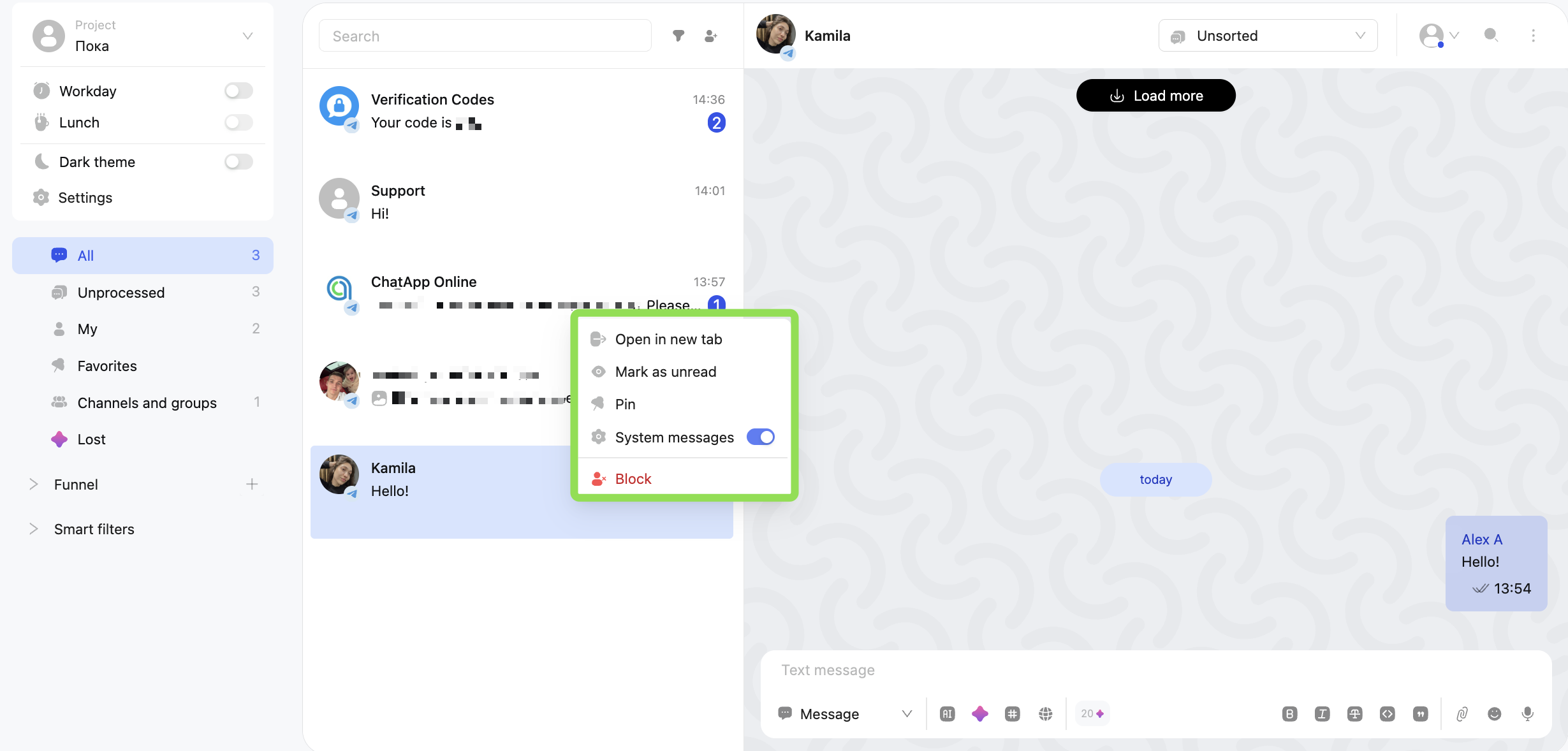Click the AI assistant icon in composer
The height and width of the screenshot is (751, 1568).
(948, 714)
